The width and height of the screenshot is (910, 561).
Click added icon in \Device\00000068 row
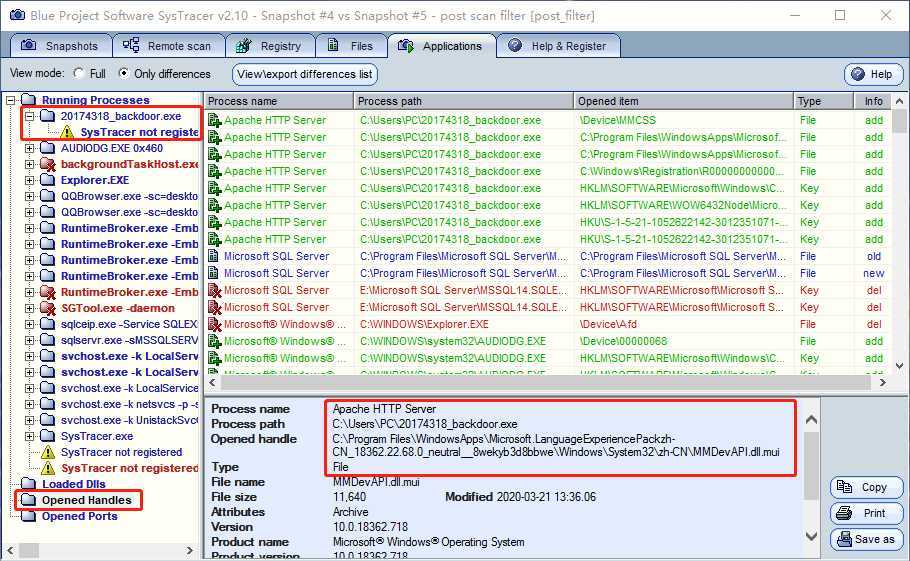pyautogui.click(x=215, y=341)
